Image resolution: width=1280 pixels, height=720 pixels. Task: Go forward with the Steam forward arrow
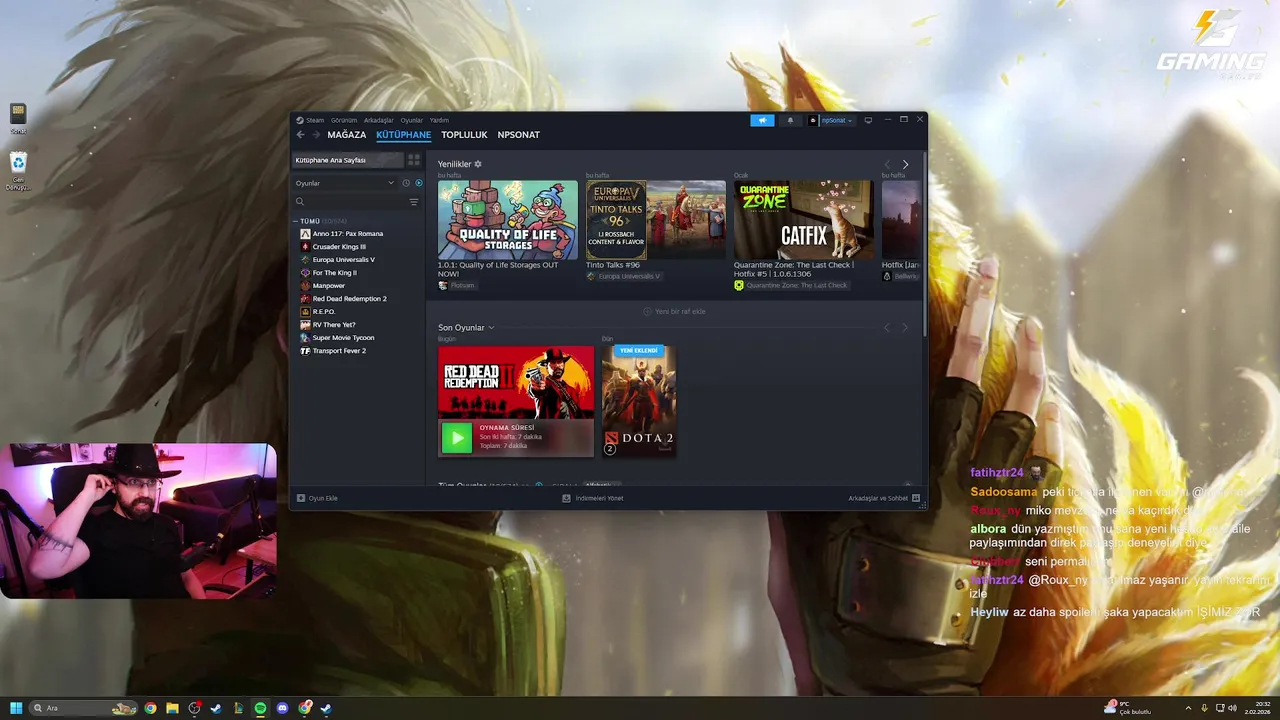point(316,135)
